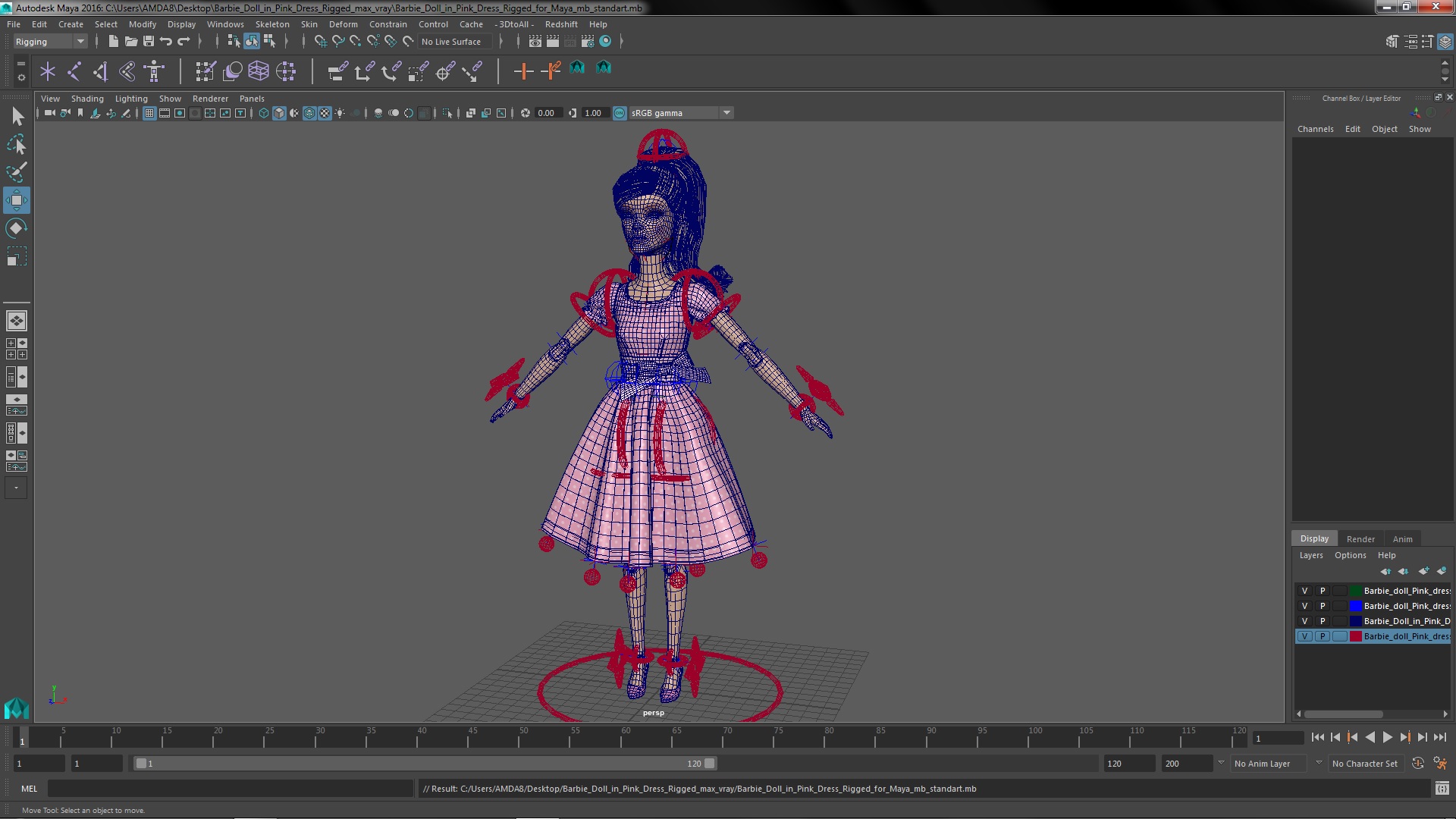Click the time range slider bar
Viewport: 1456px width, 819px height.
point(425,764)
